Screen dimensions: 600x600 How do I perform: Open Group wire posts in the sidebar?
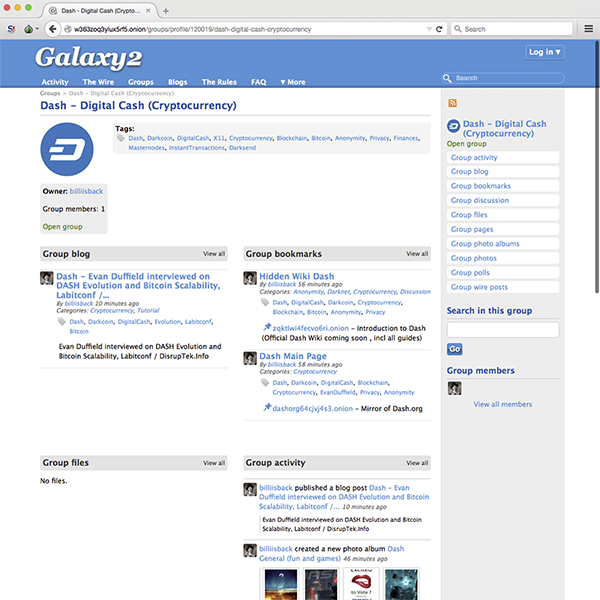pos(503,287)
